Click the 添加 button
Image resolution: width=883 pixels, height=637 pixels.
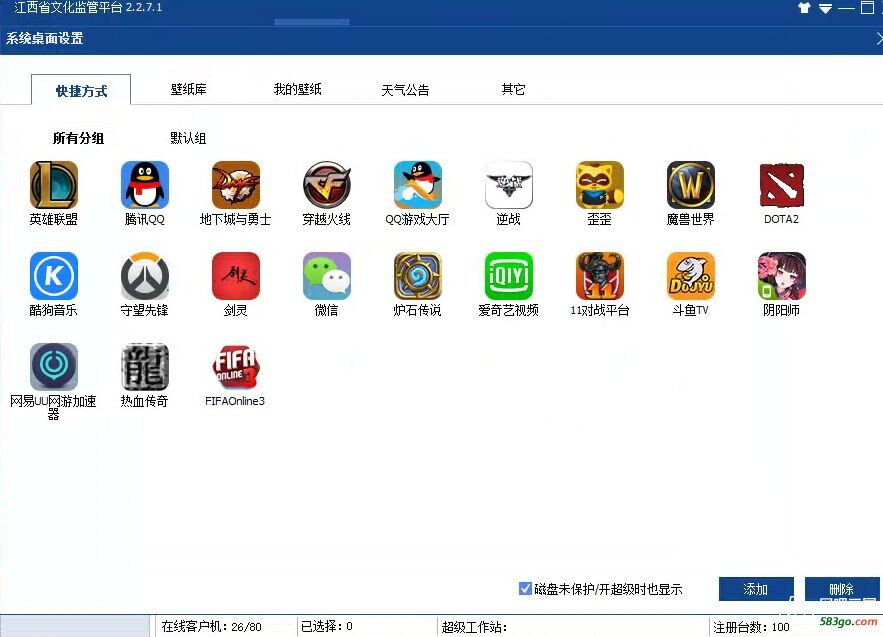coord(756,589)
